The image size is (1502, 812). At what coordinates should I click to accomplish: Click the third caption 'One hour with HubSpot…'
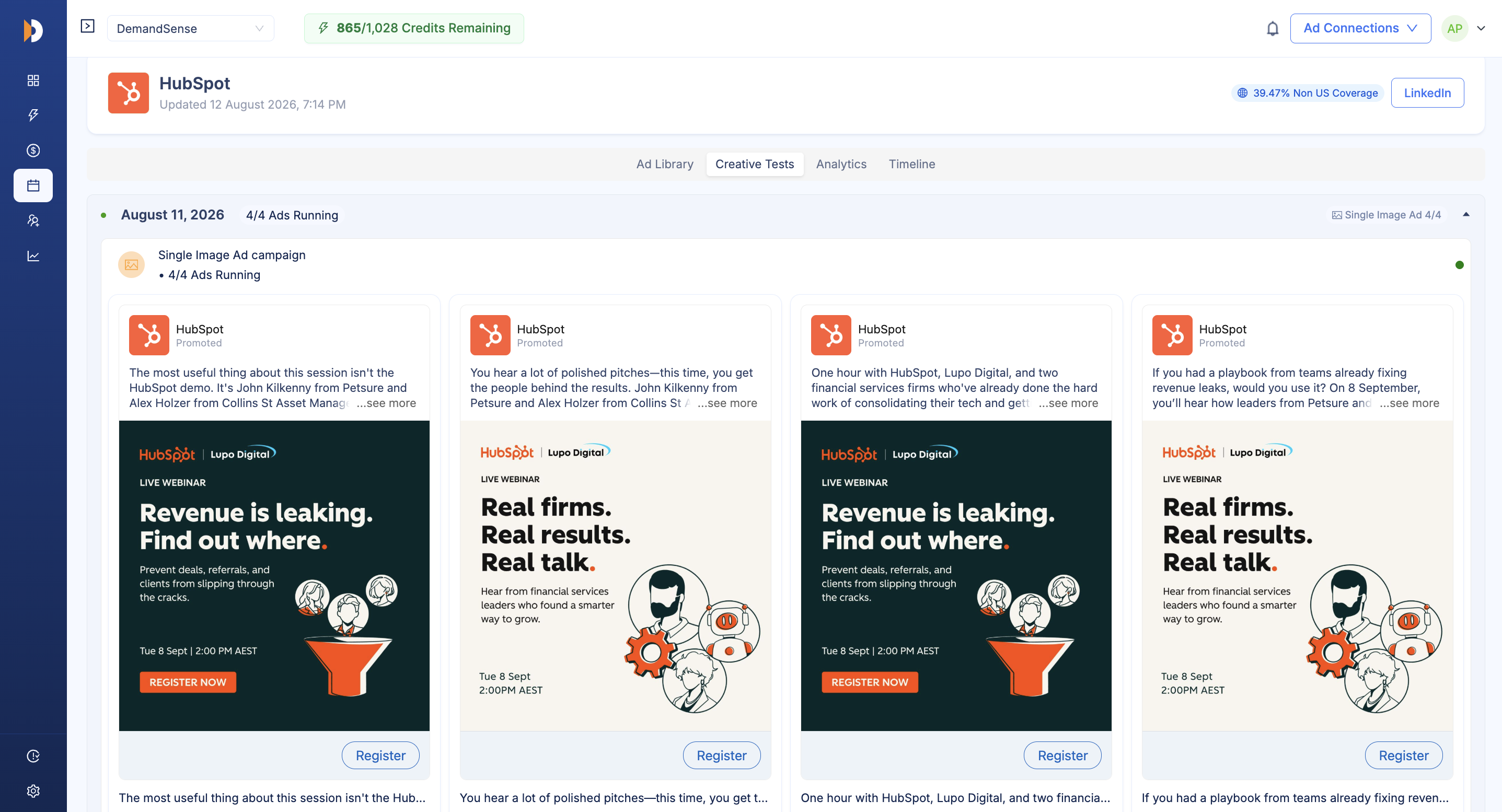pyautogui.click(x=955, y=797)
